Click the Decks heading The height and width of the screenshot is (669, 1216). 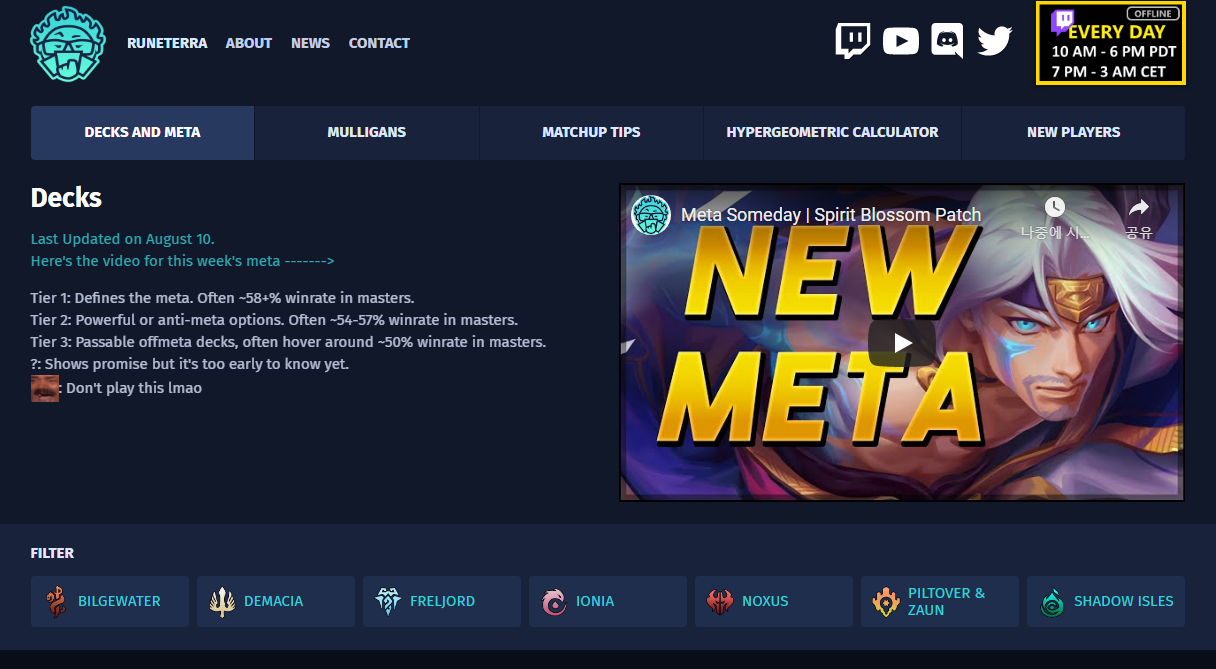[x=66, y=198]
